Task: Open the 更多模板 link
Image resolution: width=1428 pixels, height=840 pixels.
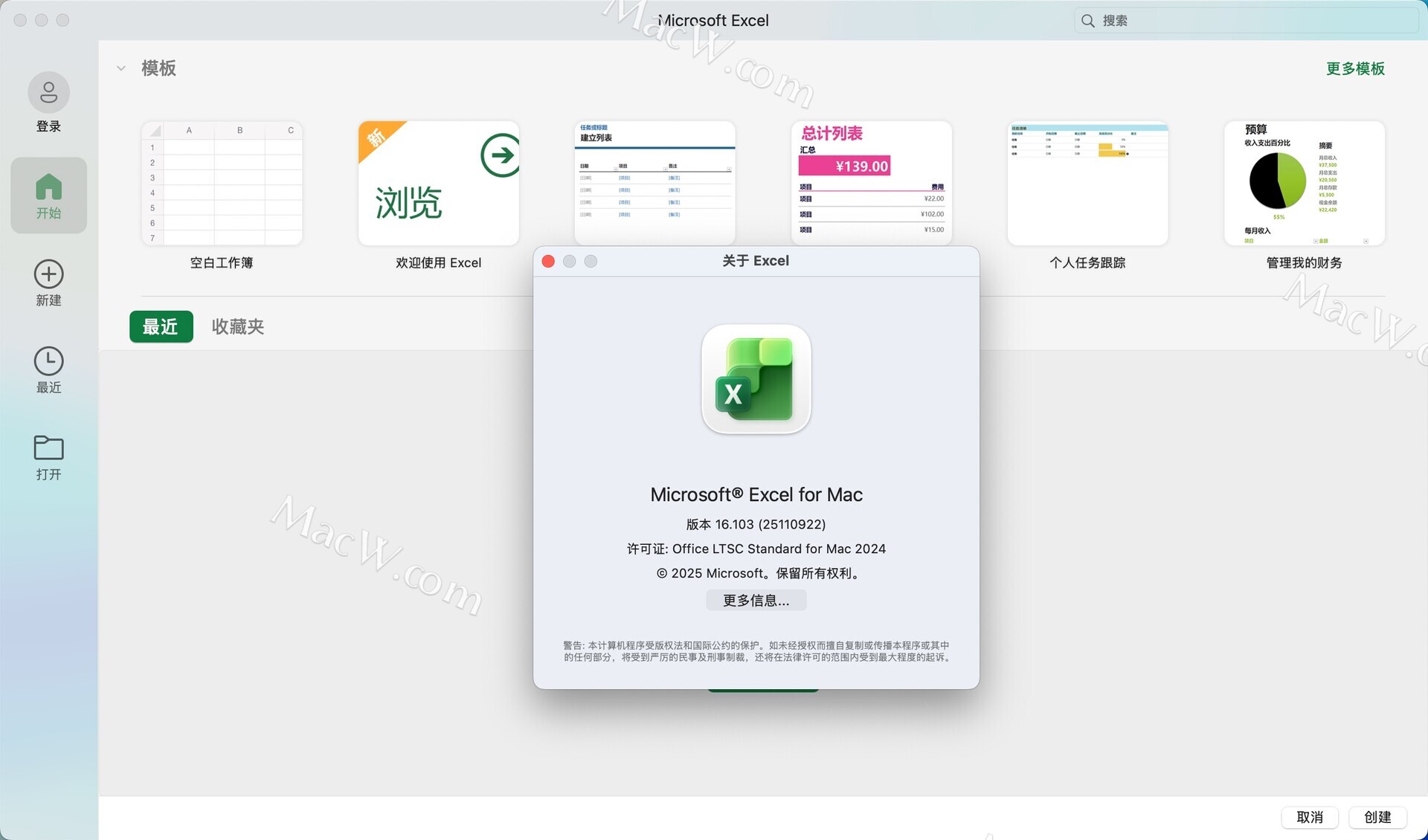Action: (x=1354, y=68)
